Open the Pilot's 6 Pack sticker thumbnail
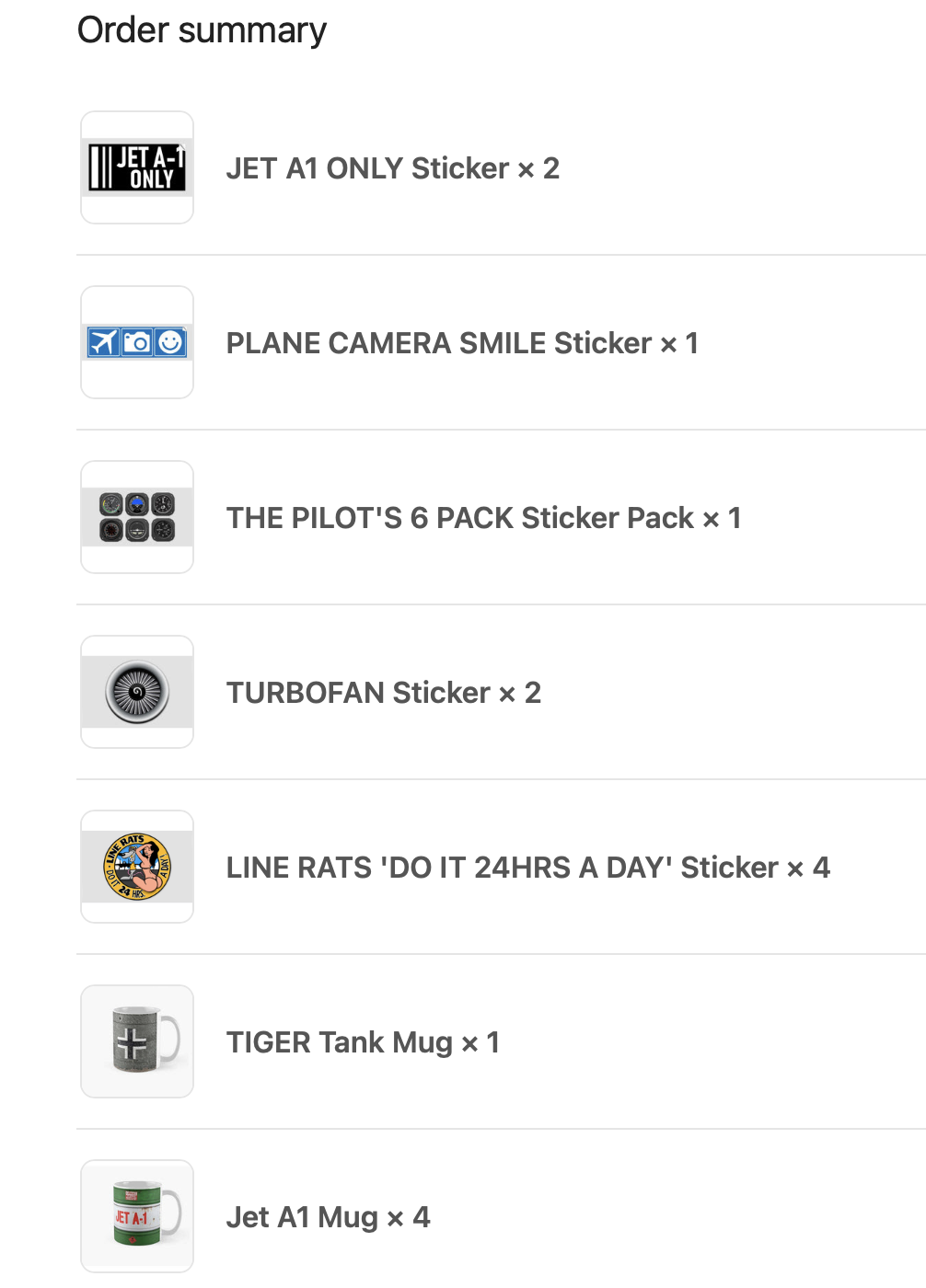 pos(137,517)
